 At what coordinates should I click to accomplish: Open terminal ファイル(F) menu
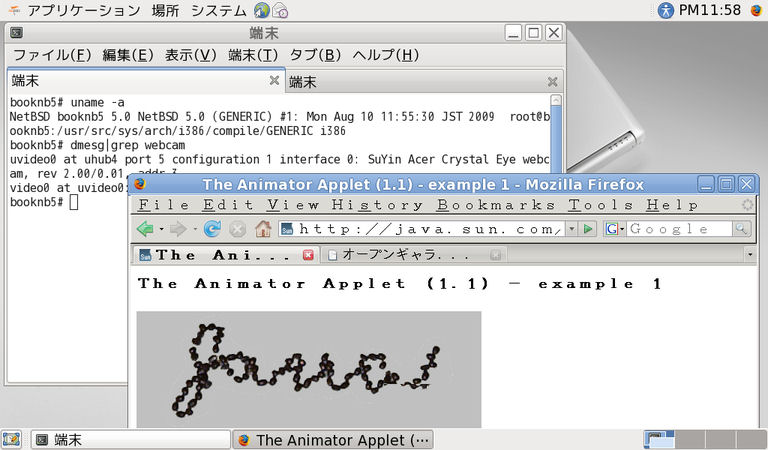point(52,55)
